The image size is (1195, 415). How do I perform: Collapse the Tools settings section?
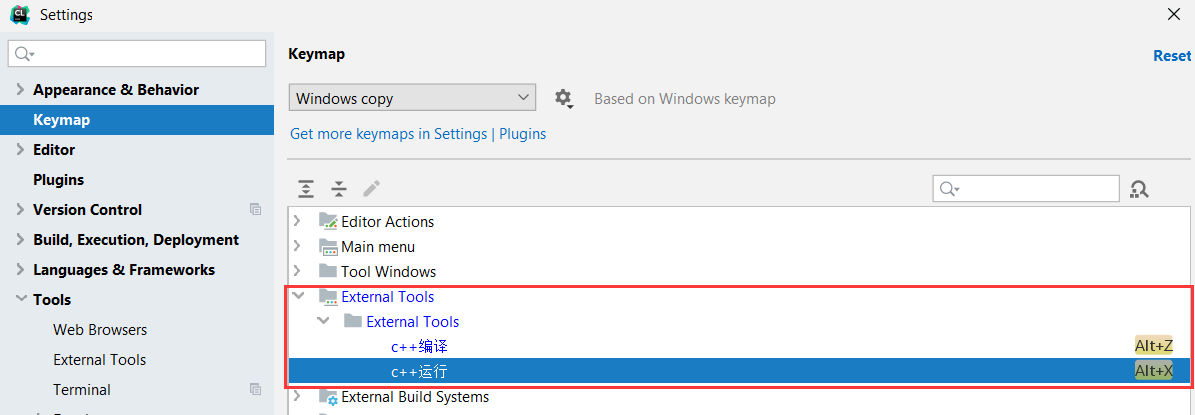20,299
